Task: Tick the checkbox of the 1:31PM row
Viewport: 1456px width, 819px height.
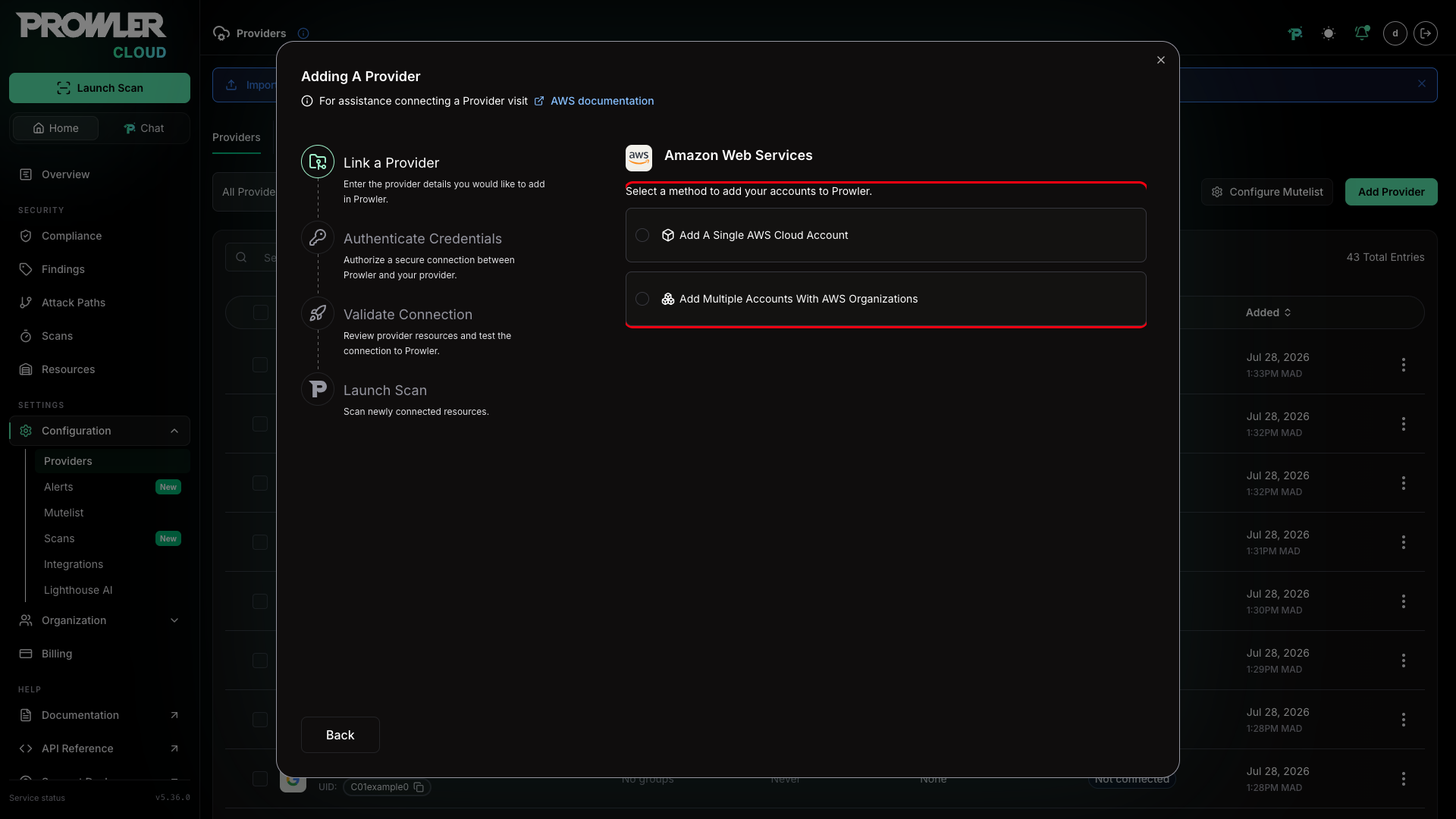Action: [260, 542]
